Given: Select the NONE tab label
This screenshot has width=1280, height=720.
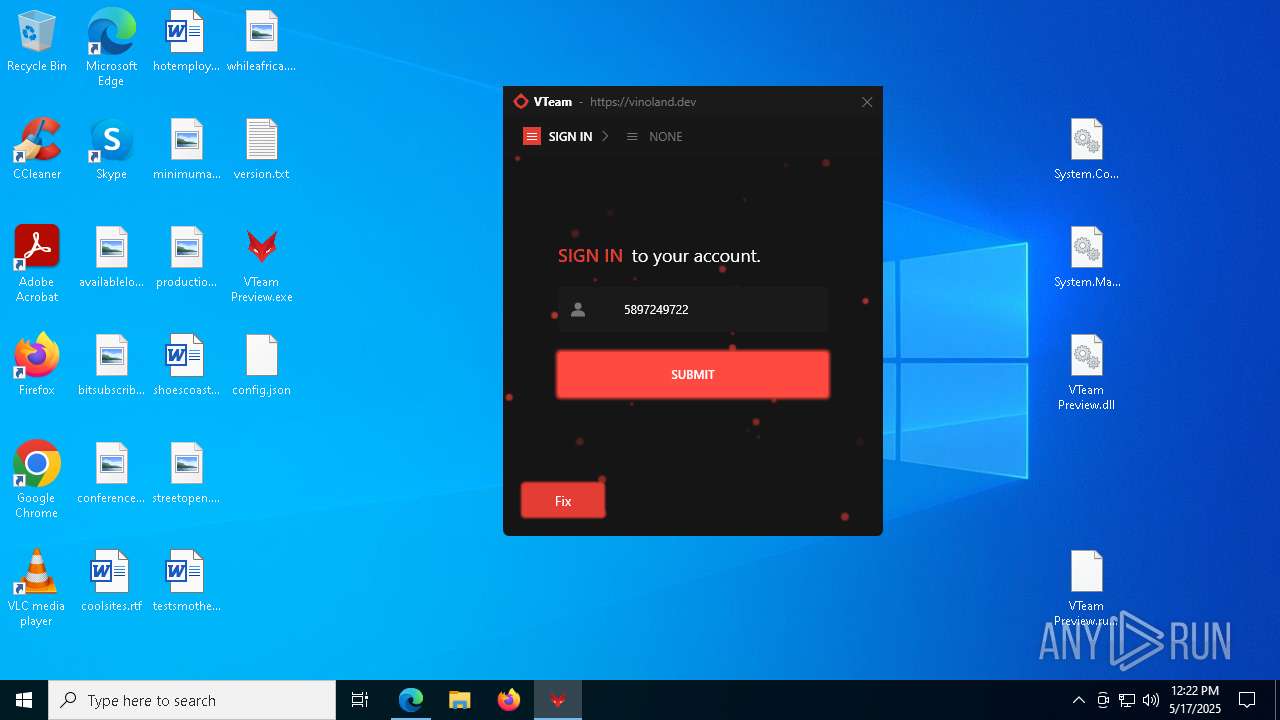Looking at the screenshot, I should (666, 137).
